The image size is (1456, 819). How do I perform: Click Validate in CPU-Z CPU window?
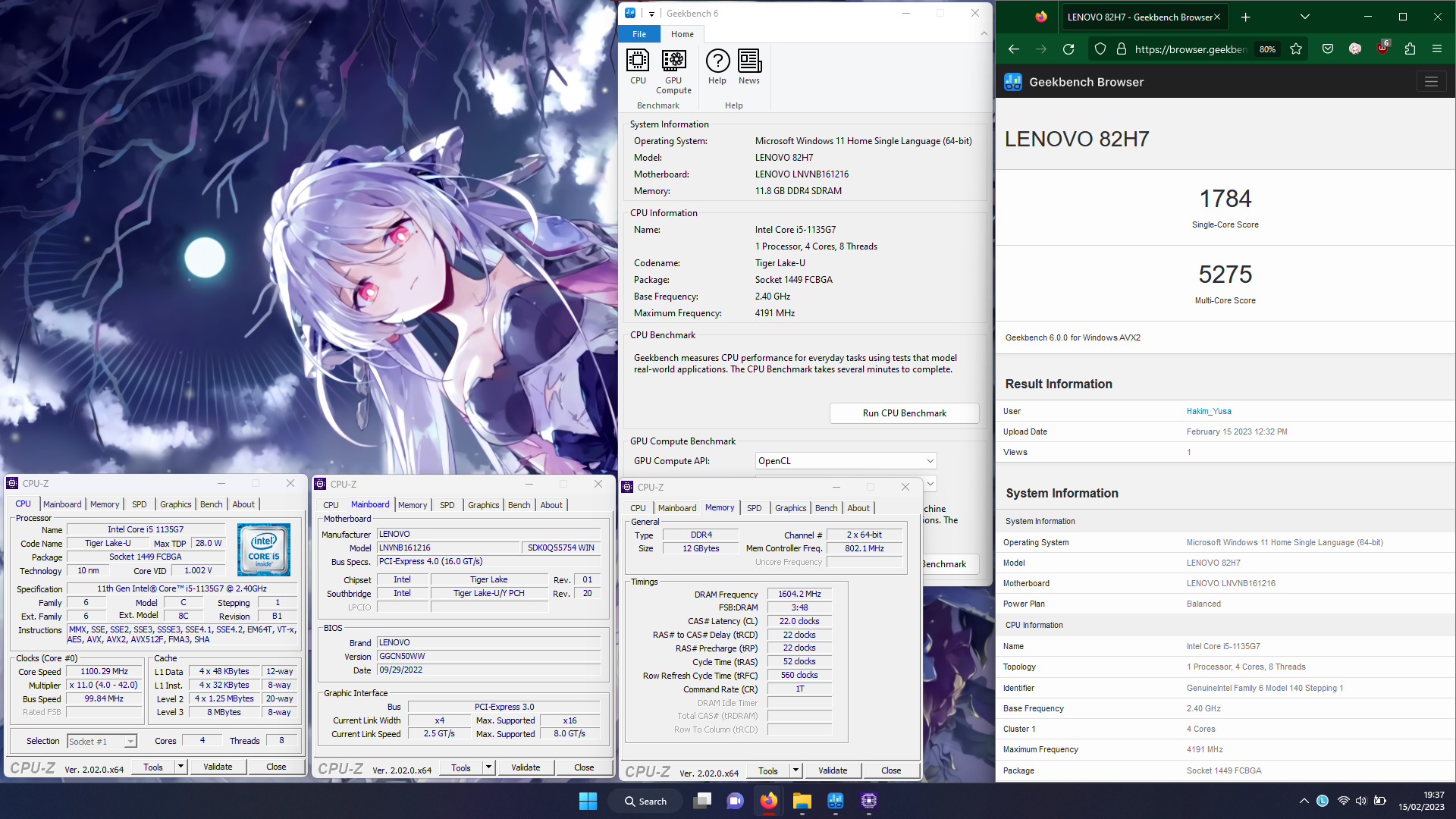218,767
